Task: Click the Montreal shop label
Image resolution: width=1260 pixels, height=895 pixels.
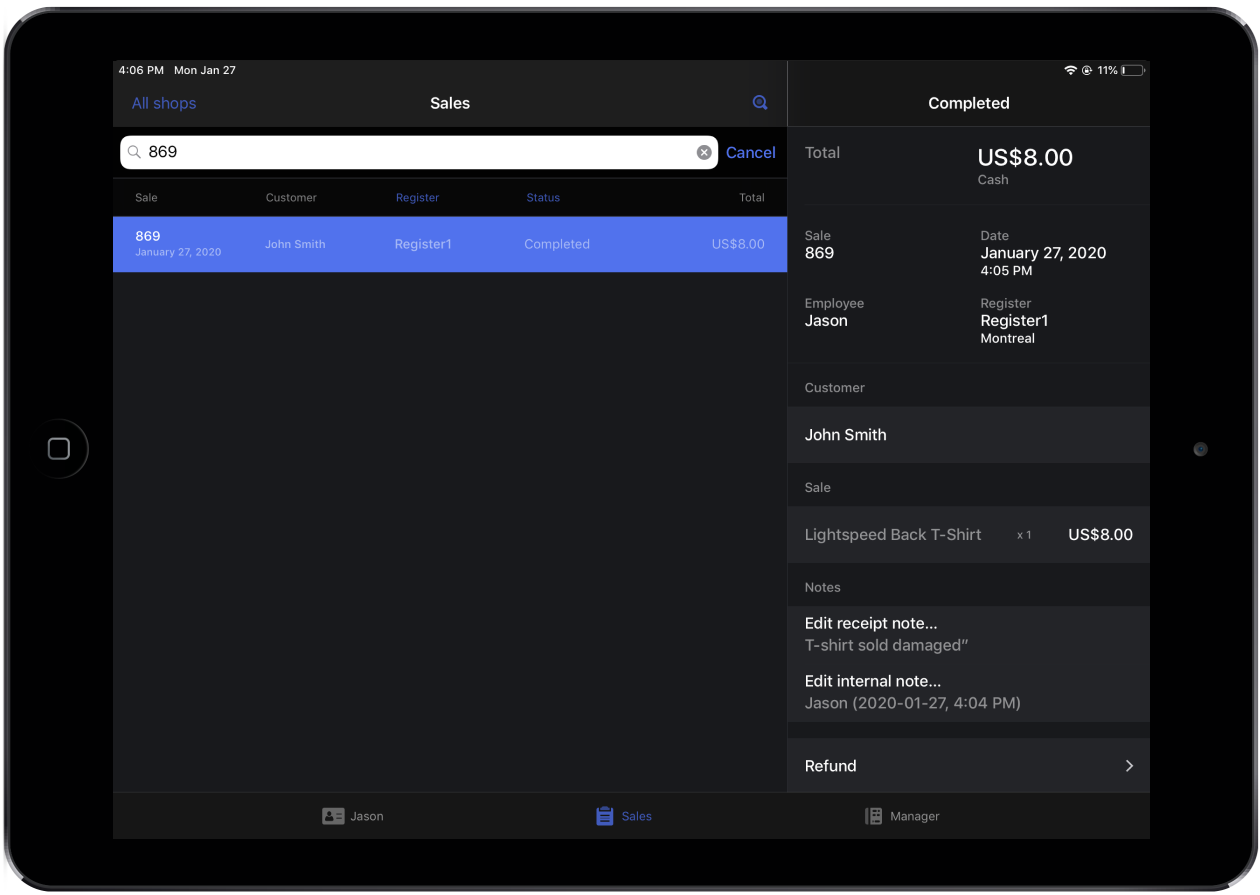Action: [1007, 339]
